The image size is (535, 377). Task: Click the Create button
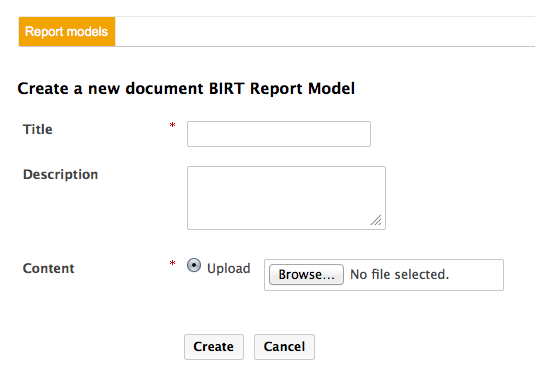(x=214, y=347)
